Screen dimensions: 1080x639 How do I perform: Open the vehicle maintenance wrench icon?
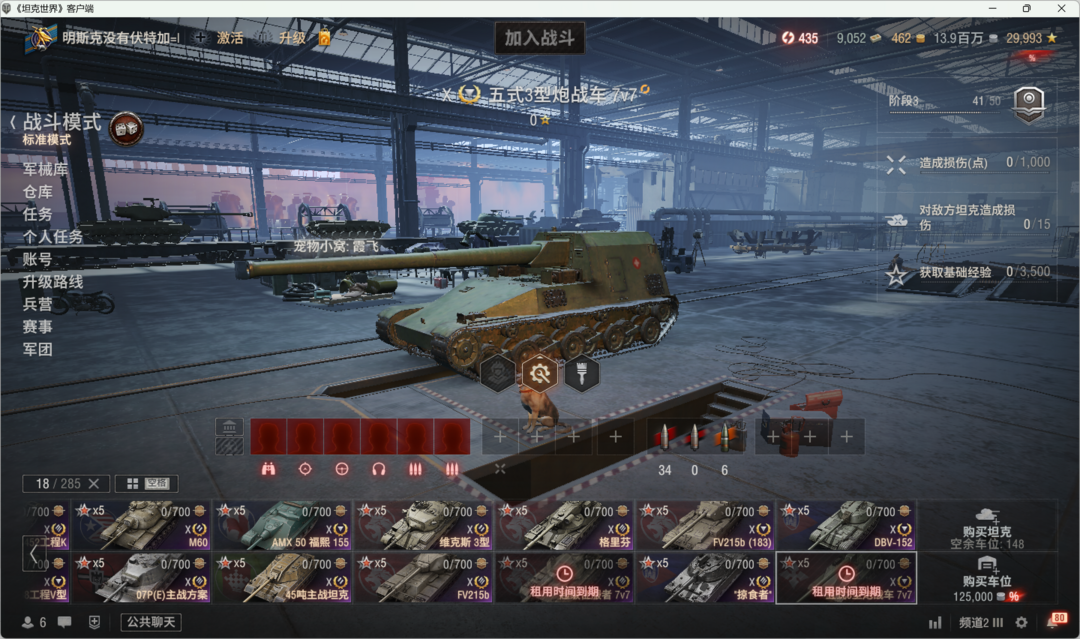click(x=540, y=374)
